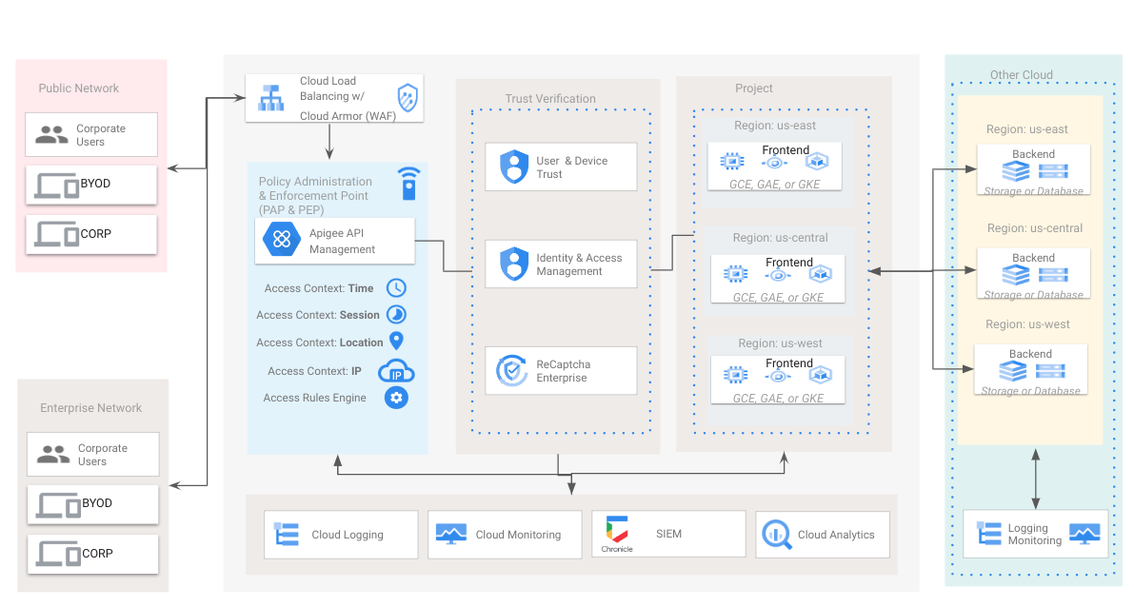The width and height of the screenshot is (1134, 607).
Task: Click the Project Region: us-west label
Action: (780, 343)
